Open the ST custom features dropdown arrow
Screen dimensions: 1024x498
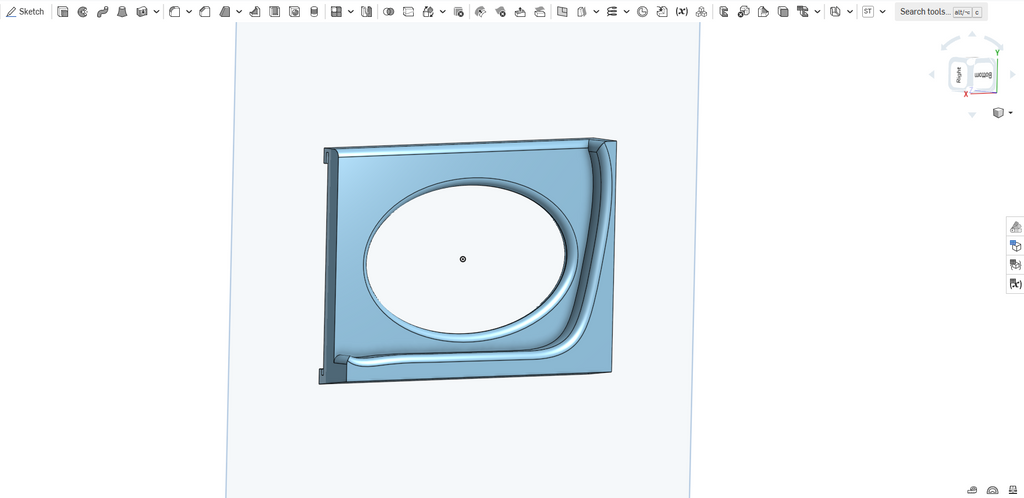(x=882, y=12)
